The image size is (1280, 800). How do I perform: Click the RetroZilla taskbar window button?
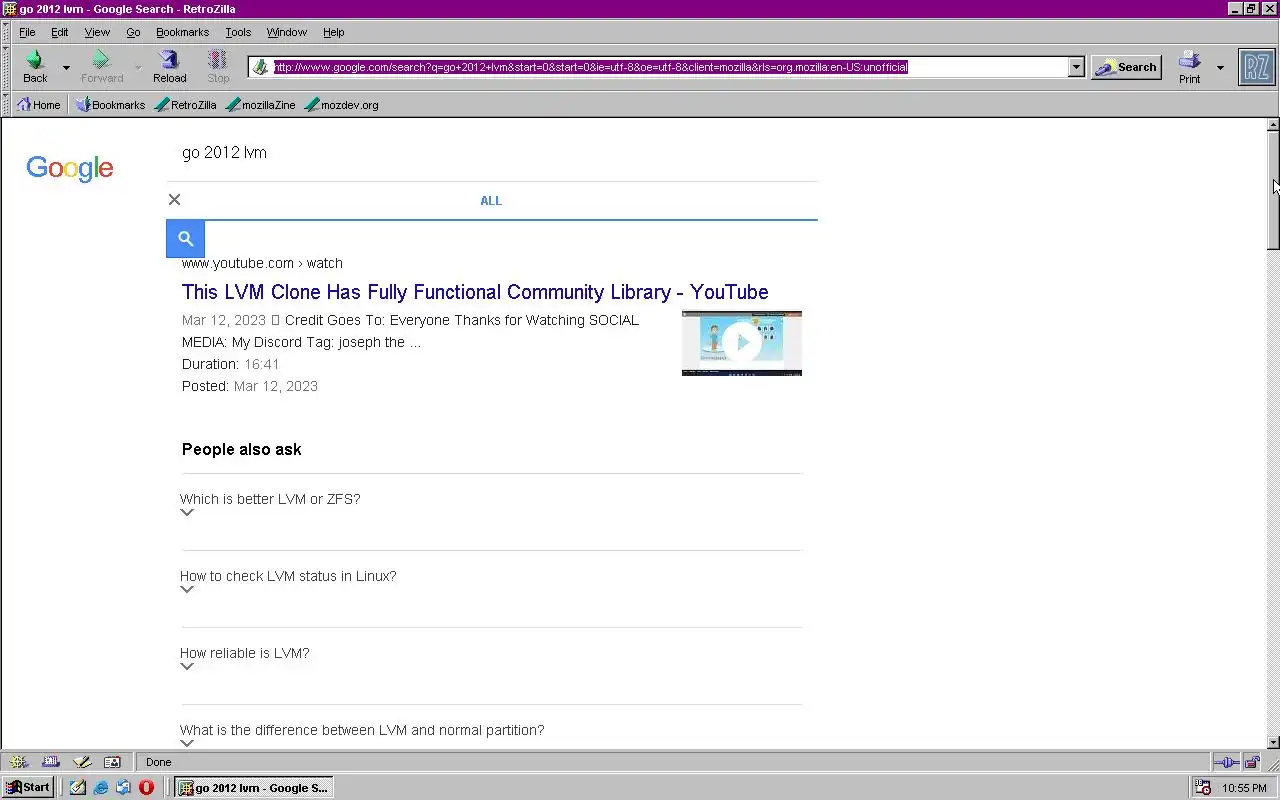click(253, 787)
